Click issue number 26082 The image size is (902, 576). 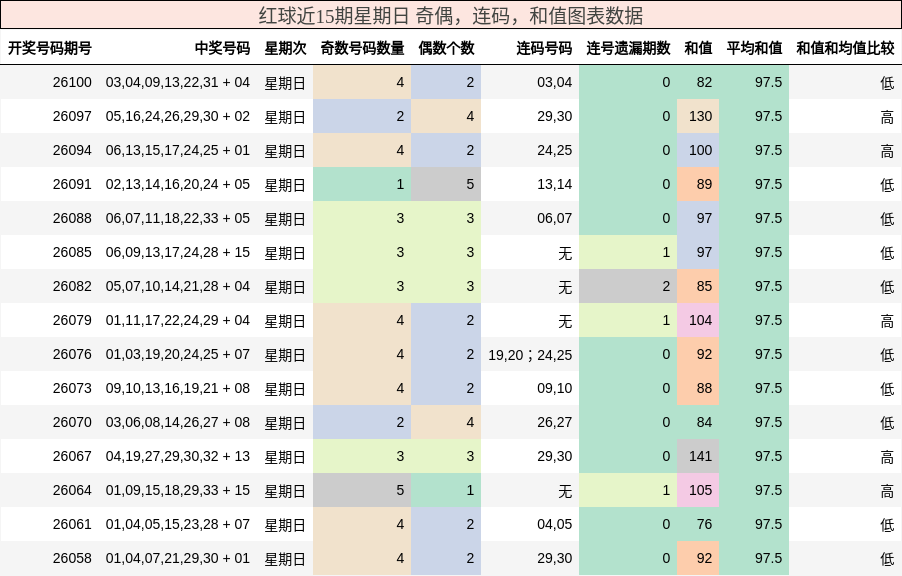(x=72, y=286)
